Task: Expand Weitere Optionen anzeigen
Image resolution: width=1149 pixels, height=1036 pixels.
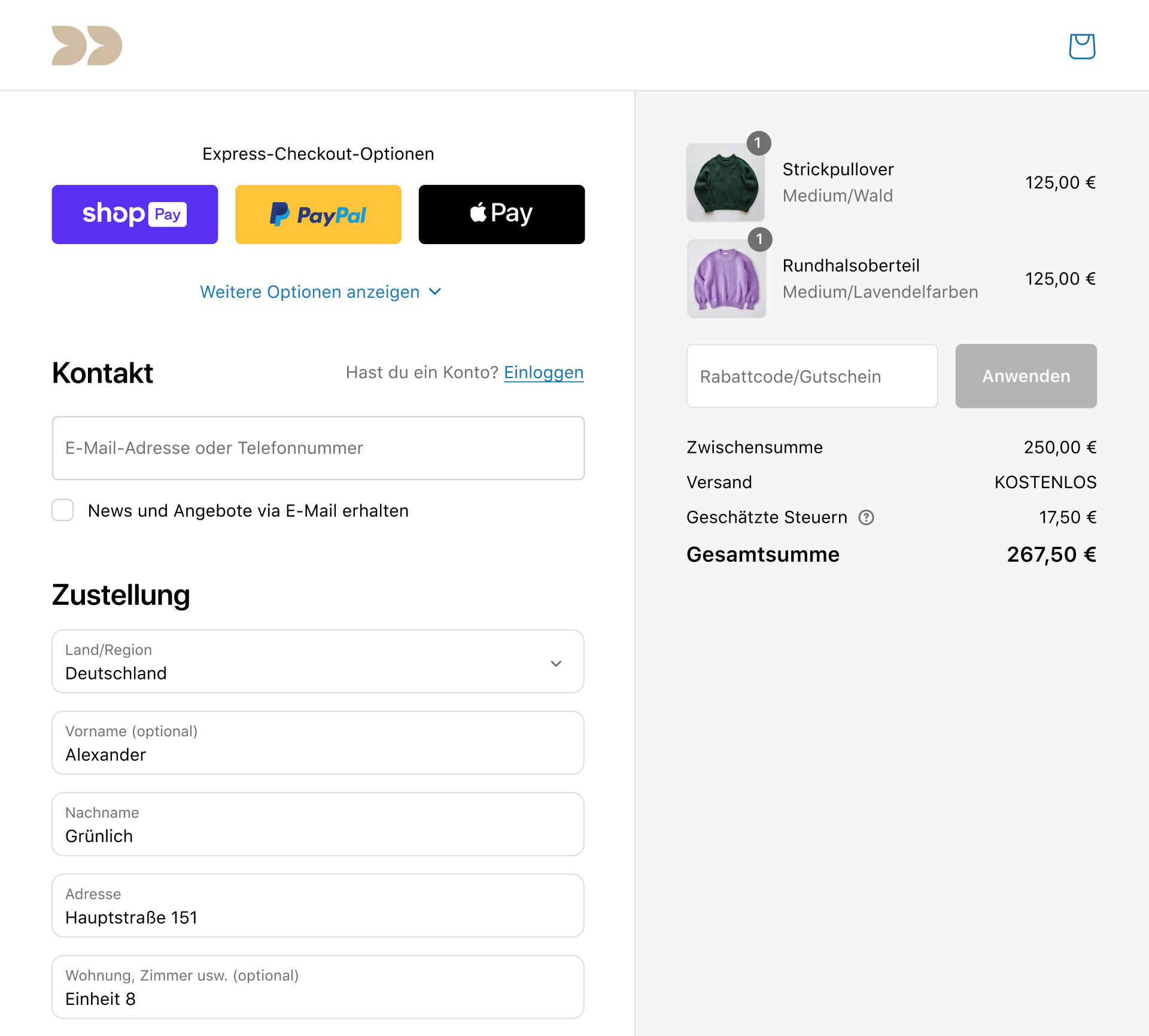Action: [x=320, y=292]
